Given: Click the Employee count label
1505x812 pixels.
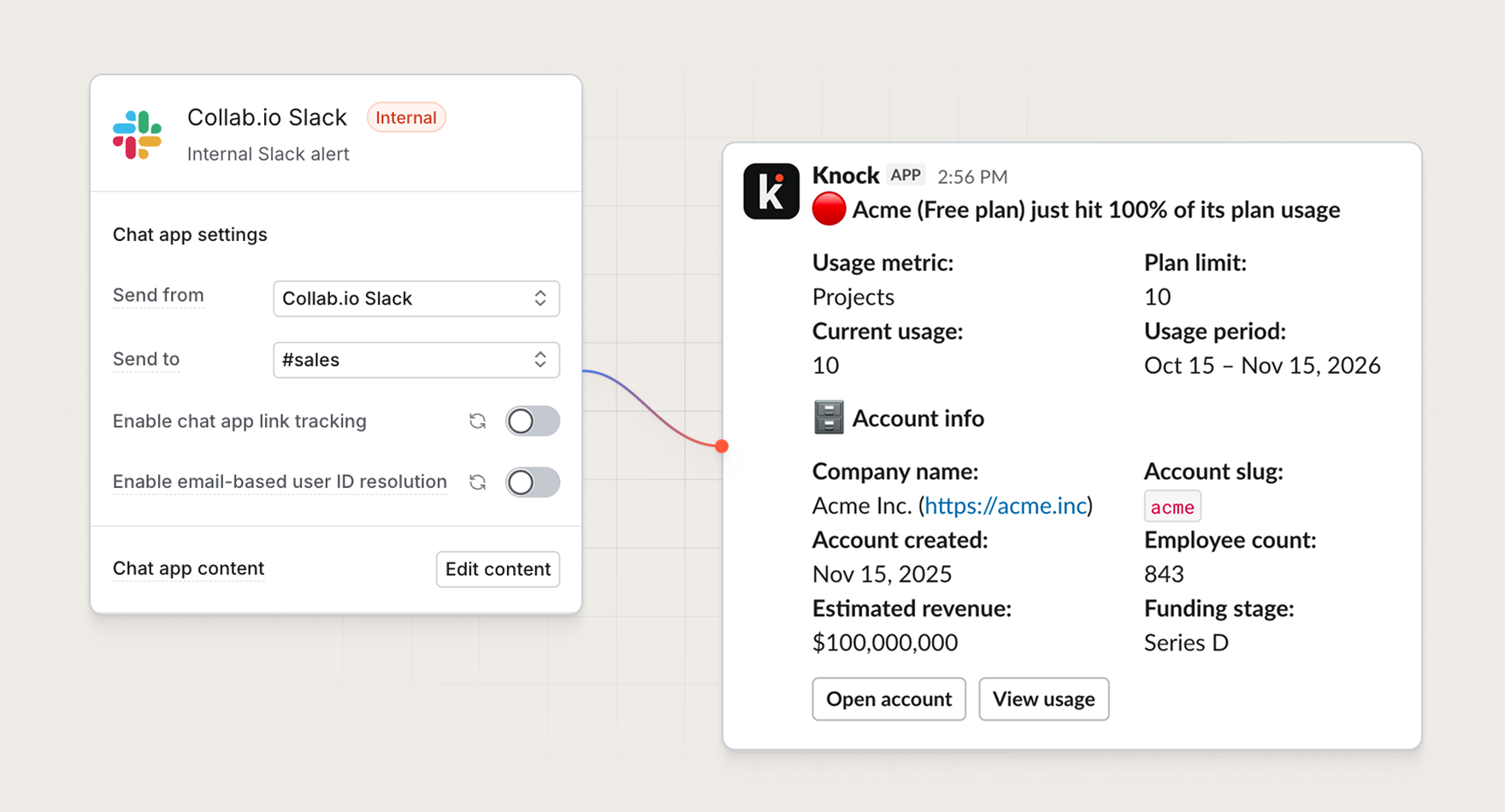Looking at the screenshot, I should coord(1230,540).
